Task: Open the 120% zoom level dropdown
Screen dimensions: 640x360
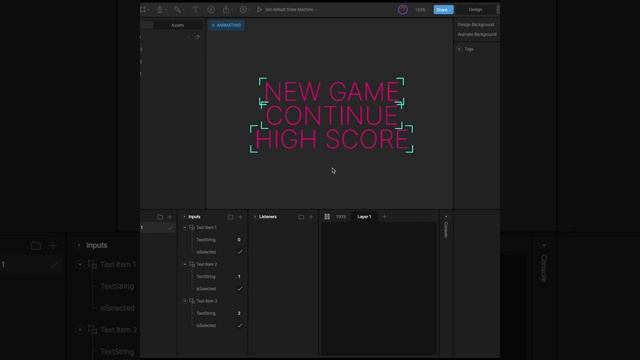Action: [x=422, y=9]
